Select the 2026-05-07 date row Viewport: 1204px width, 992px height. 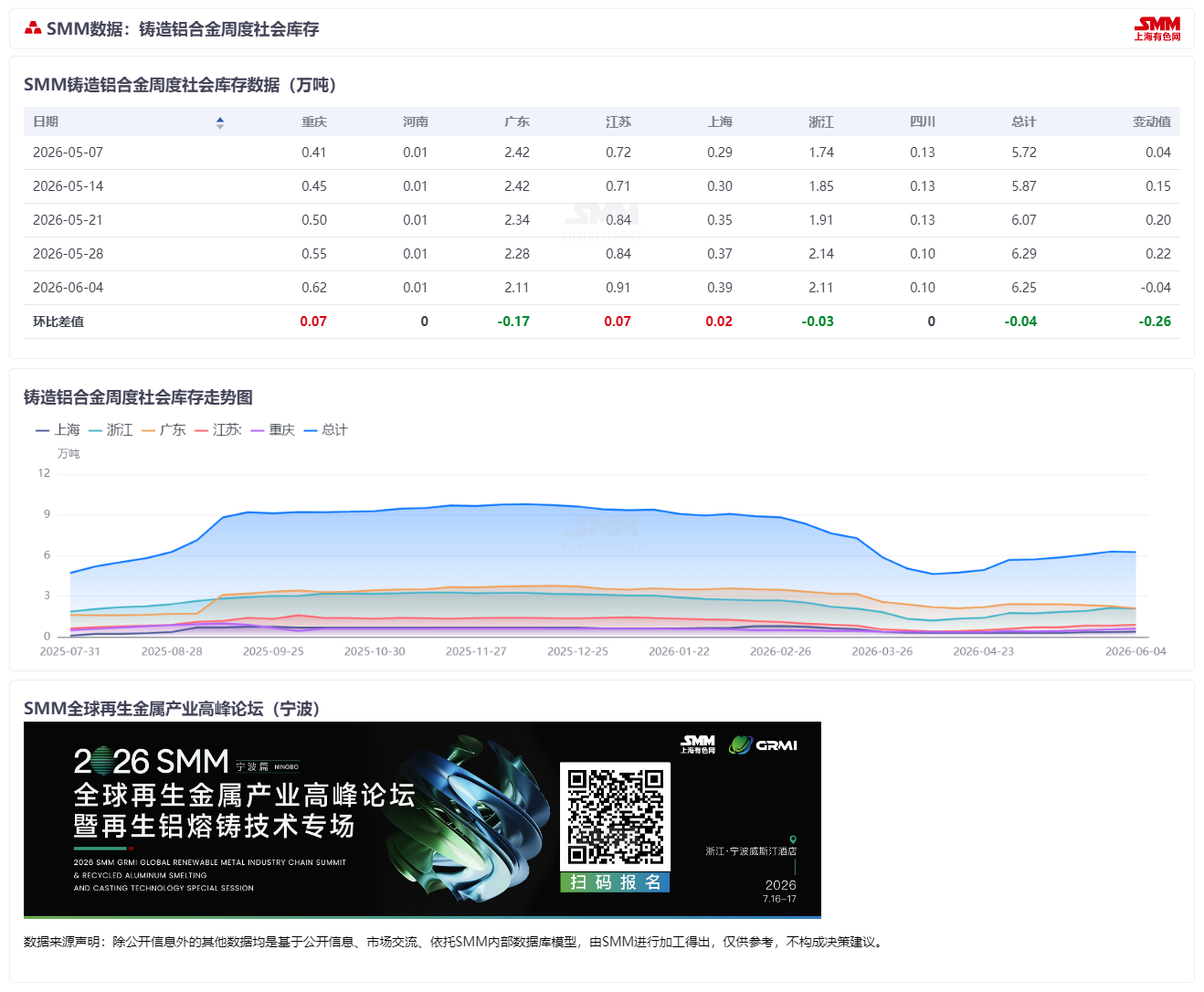[602, 153]
